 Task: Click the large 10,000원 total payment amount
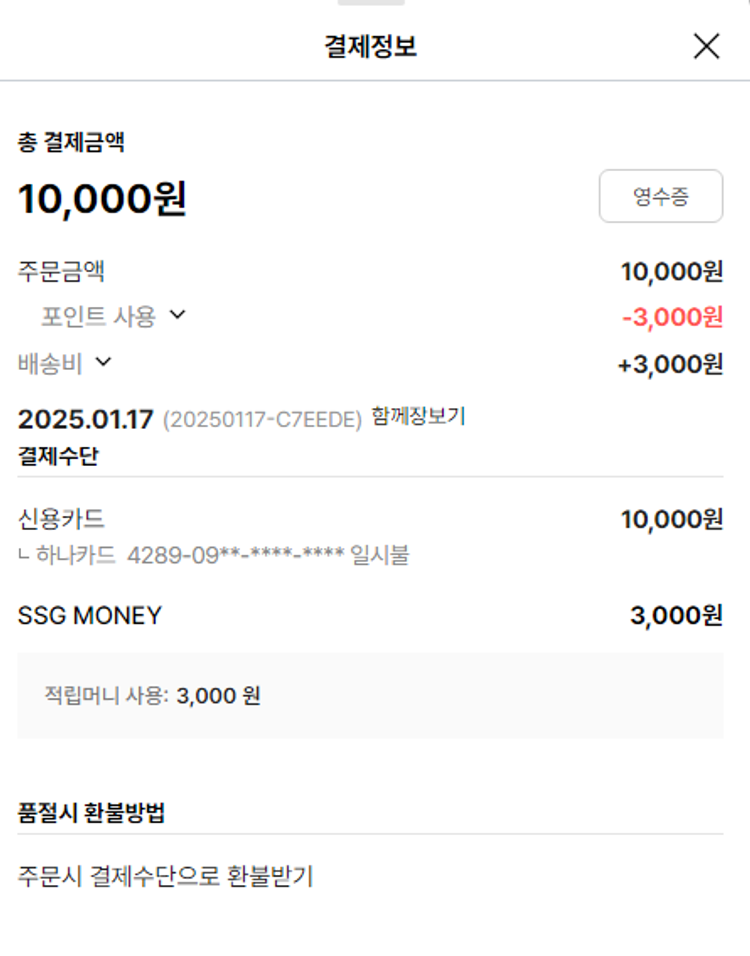point(102,199)
